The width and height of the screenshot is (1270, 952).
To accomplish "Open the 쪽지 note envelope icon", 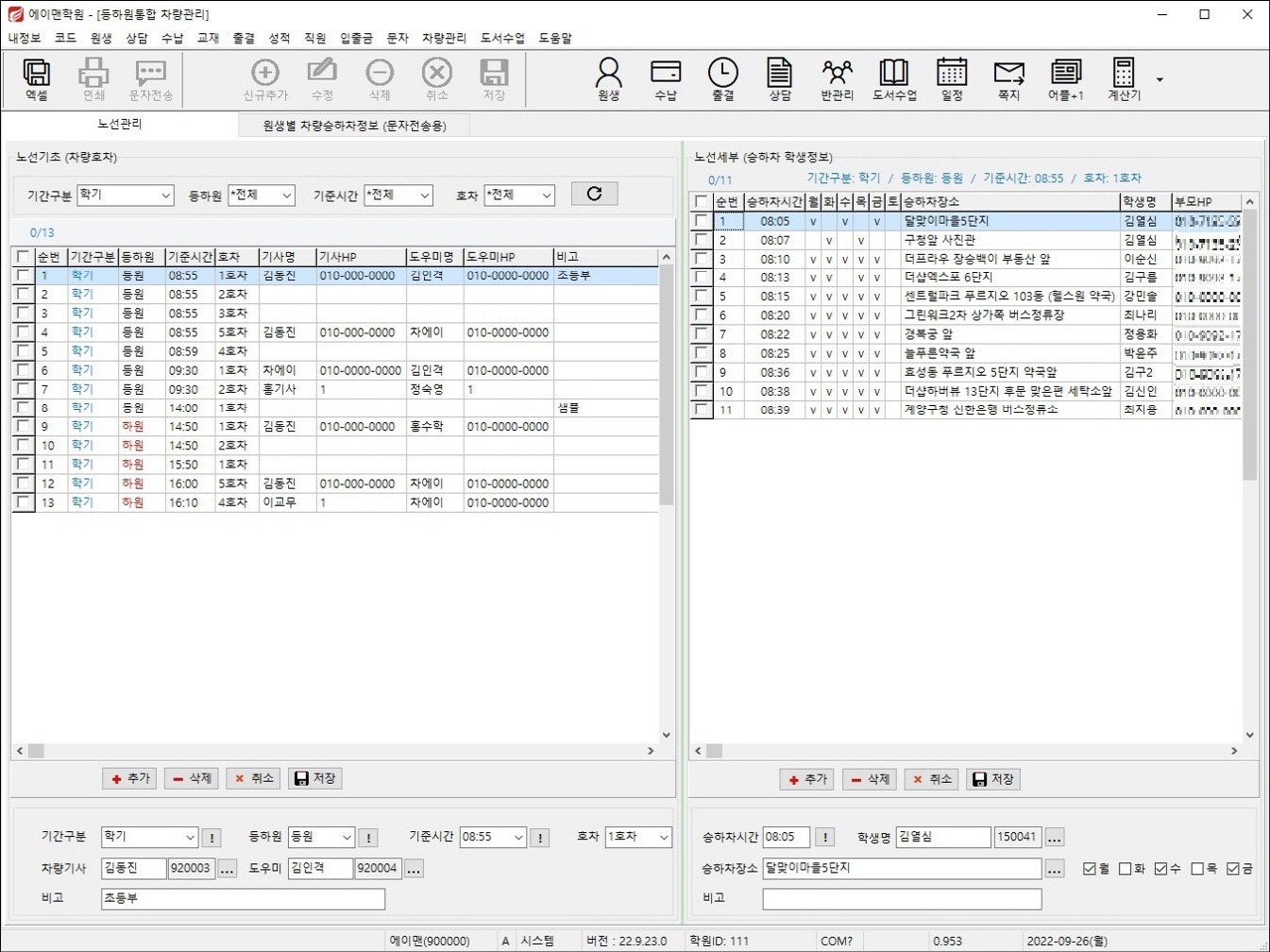I will pyautogui.click(x=1009, y=79).
